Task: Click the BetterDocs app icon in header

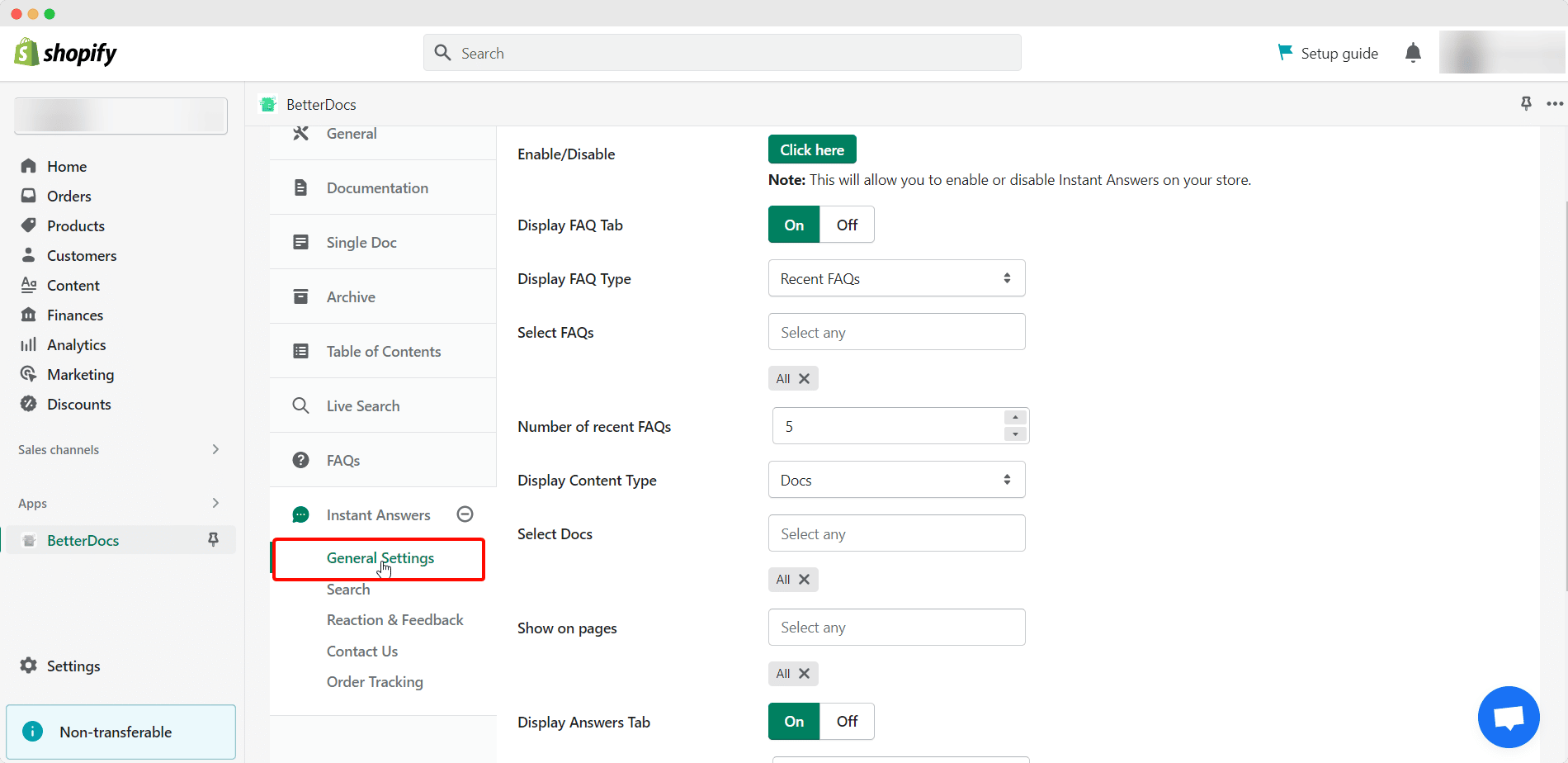Action: pyautogui.click(x=268, y=104)
